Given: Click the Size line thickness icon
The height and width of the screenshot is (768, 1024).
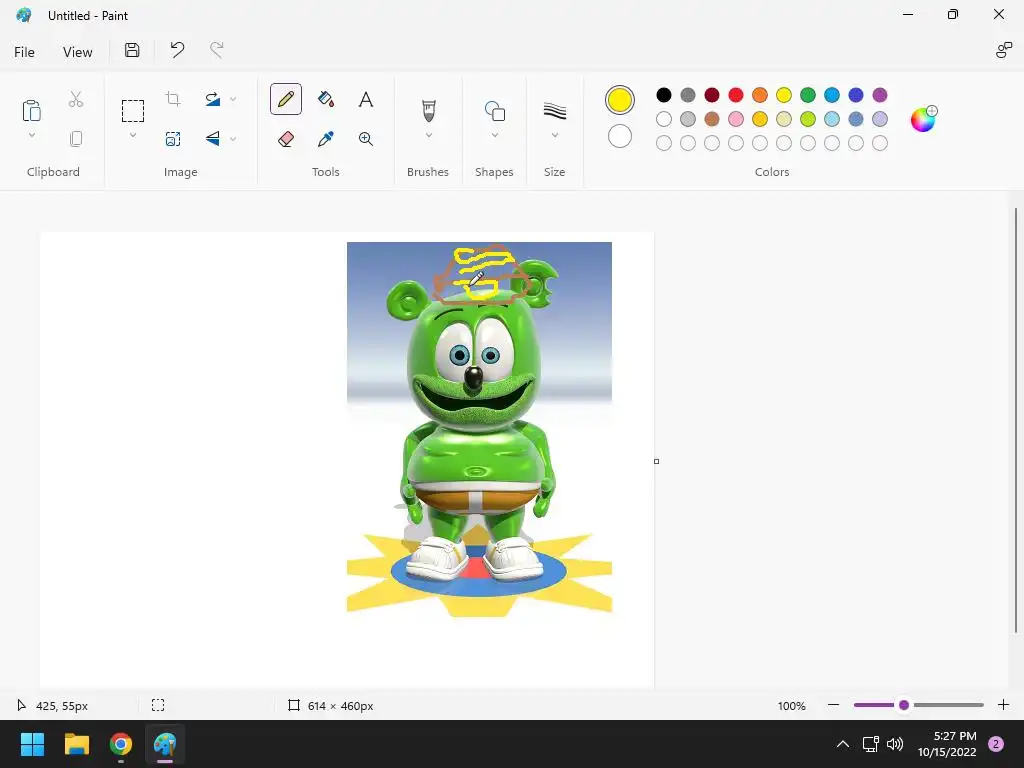Looking at the screenshot, I should [554, 111].
